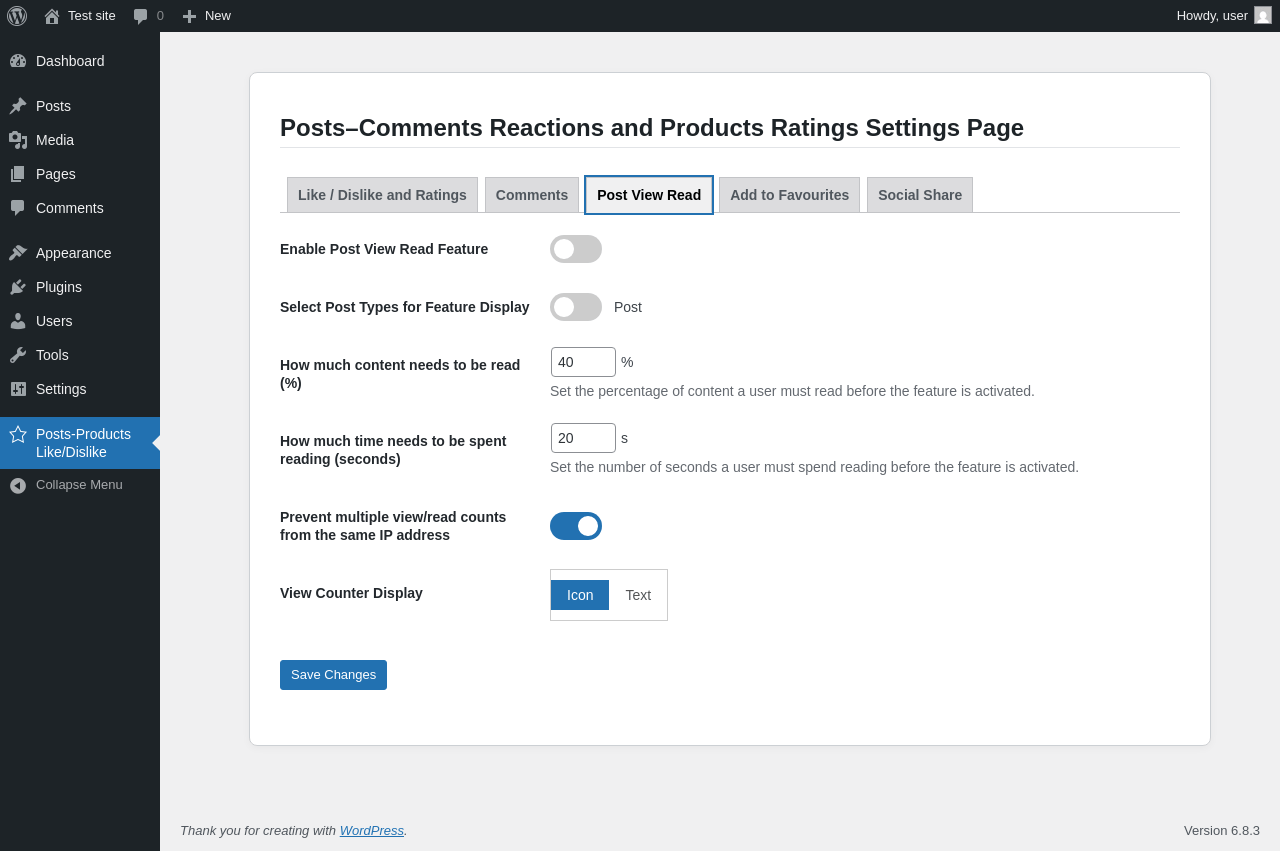Click the Posts-Products Like/Dislike star icon
This screenshot has height=851, width=1280.
click(x=18, y=435)
